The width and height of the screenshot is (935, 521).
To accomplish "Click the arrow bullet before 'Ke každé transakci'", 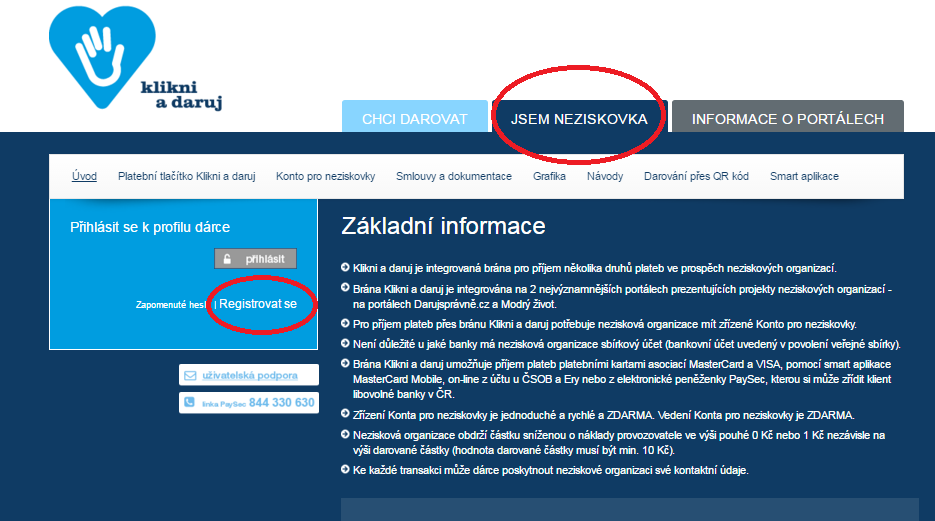I will (345, 469).
